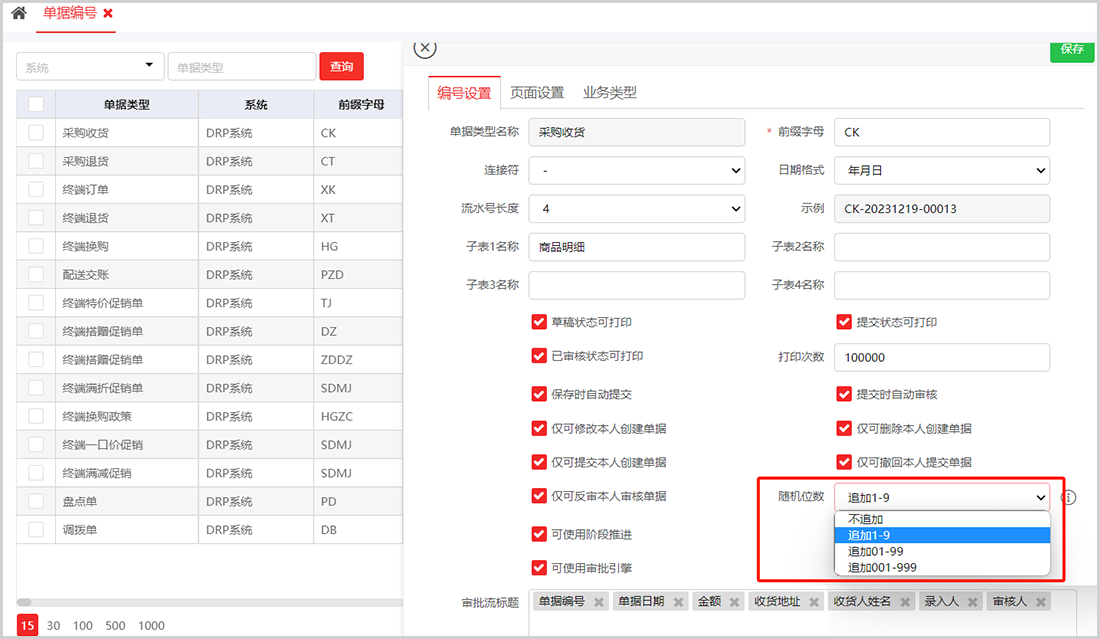Click the circular close icon on settings panel
The image size is (1100, 639).
click(425, 47)
